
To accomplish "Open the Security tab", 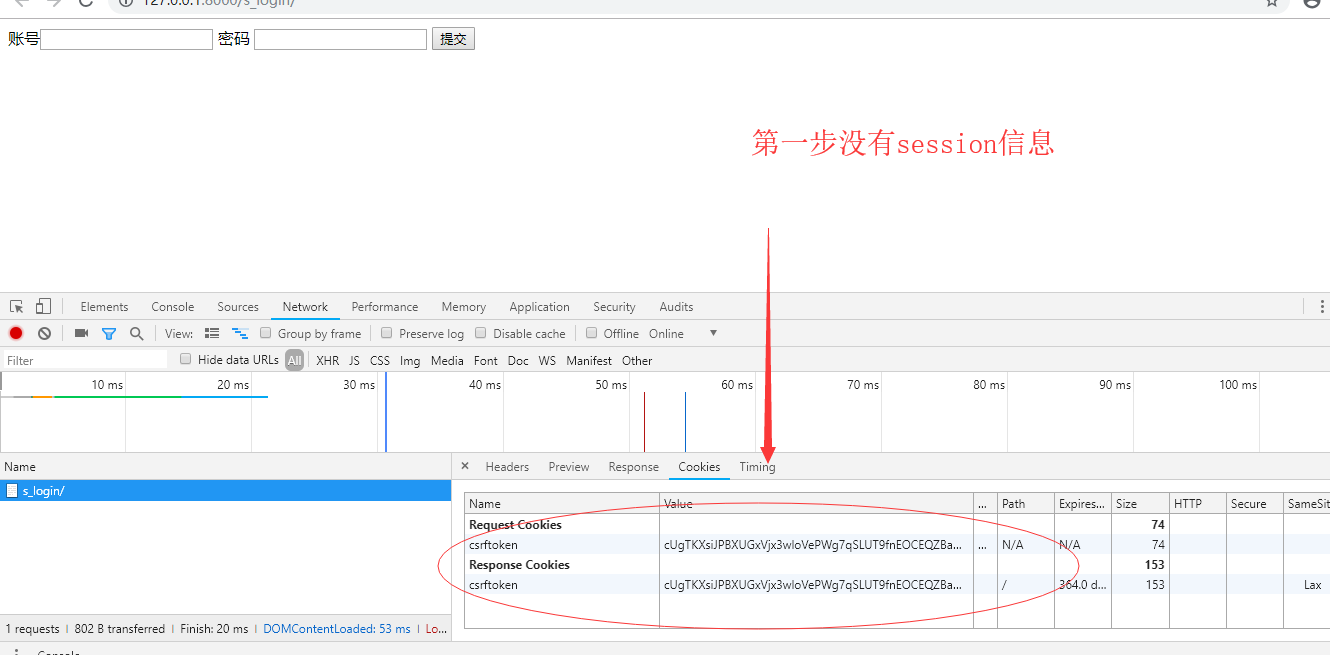I will (614, 307).
